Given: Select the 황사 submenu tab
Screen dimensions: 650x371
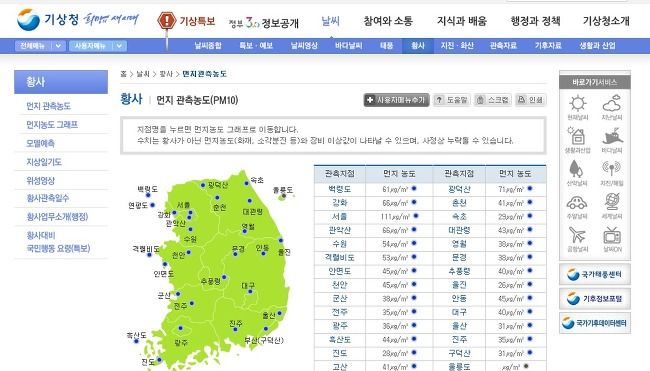Looking at the screenshot, I should pyautogui.click(x=418, y=46).
